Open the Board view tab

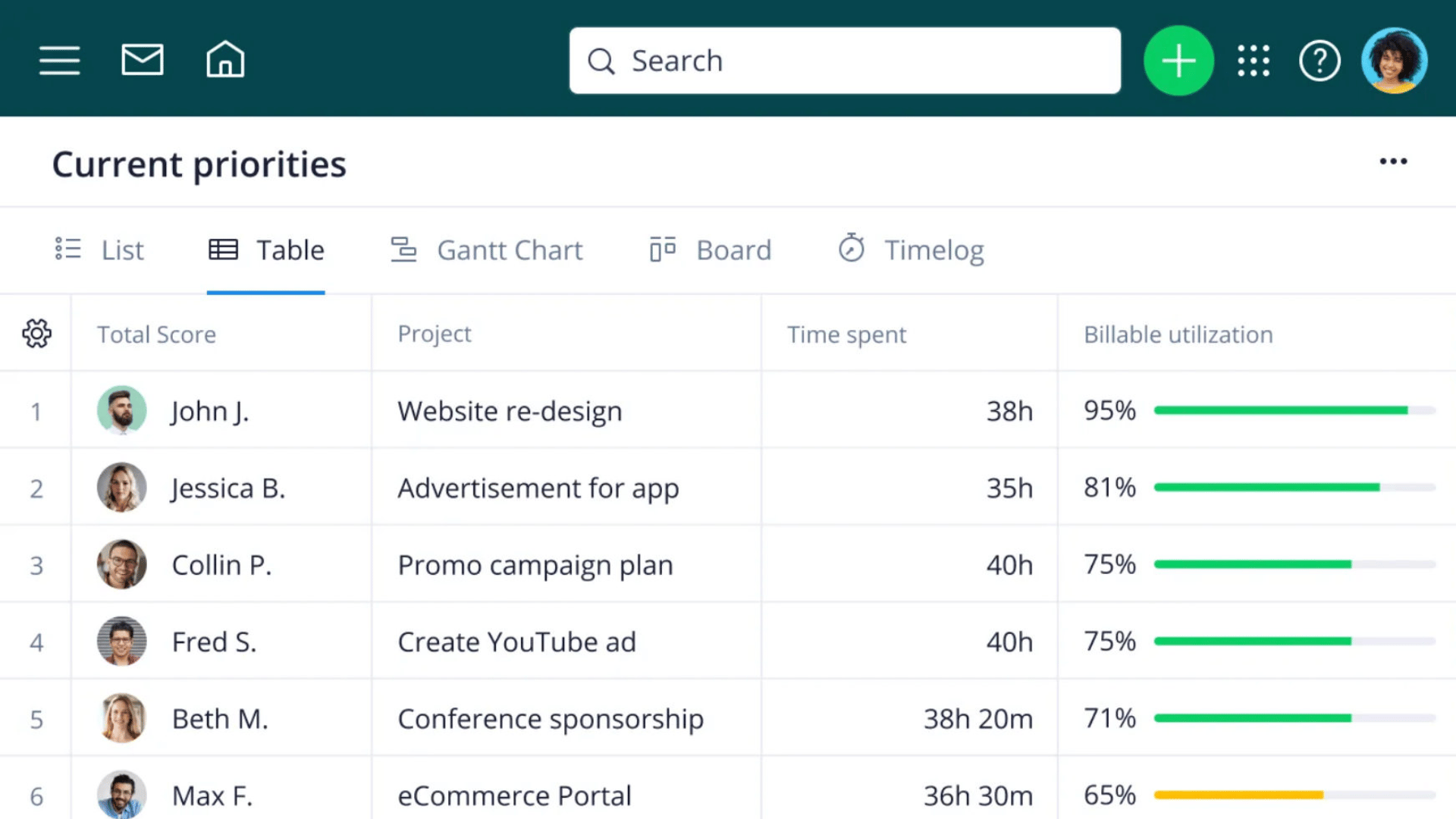pyautogui.click(x=711, y=250)
